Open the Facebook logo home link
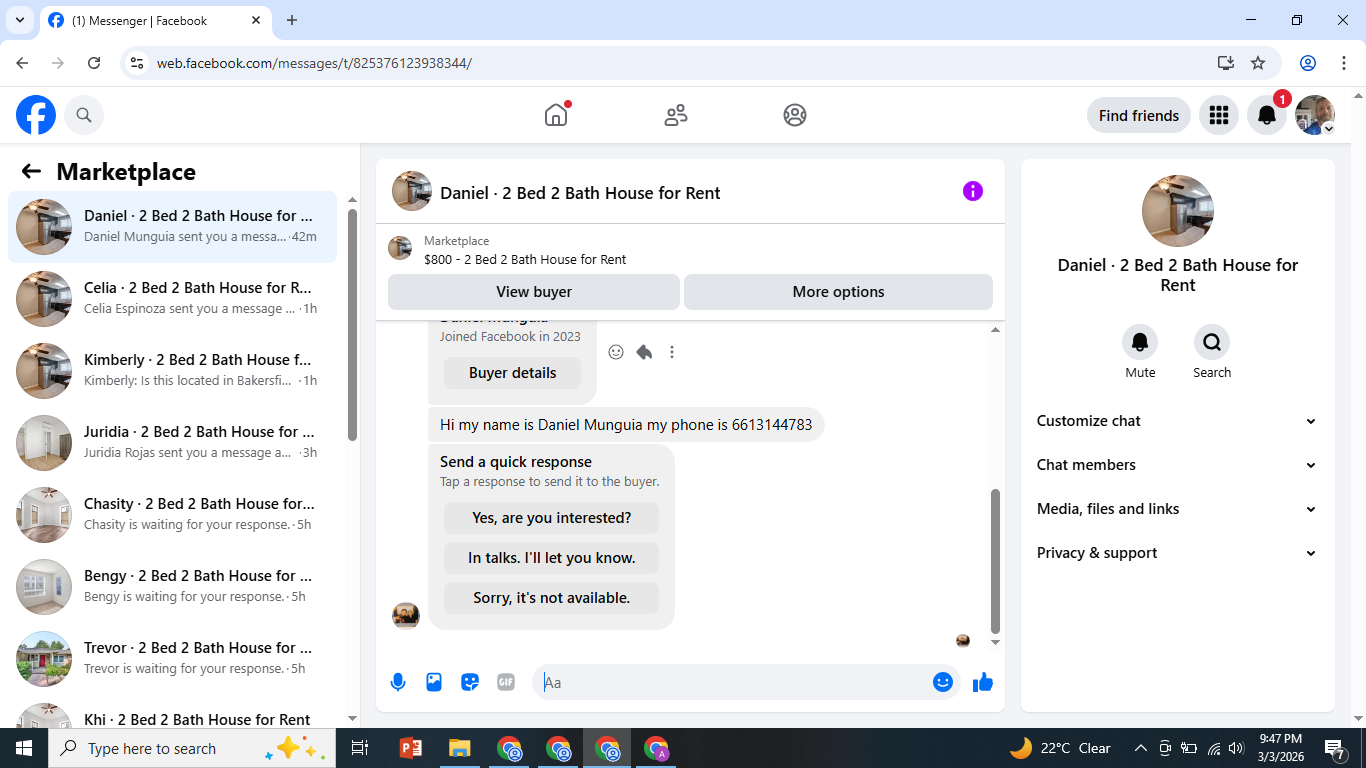The width and height of the screenshot is (1366, 768). coord(36,115)
